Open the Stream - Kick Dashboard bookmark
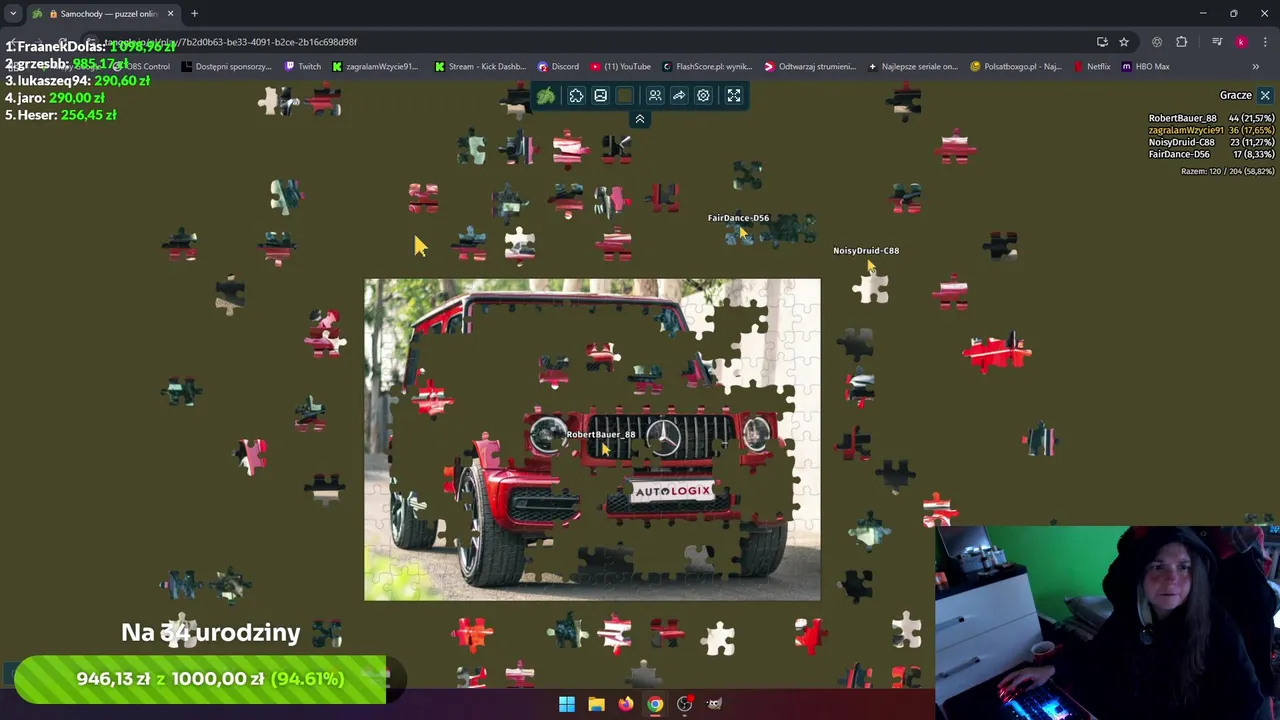1280x720 pixels. (480, 67)
